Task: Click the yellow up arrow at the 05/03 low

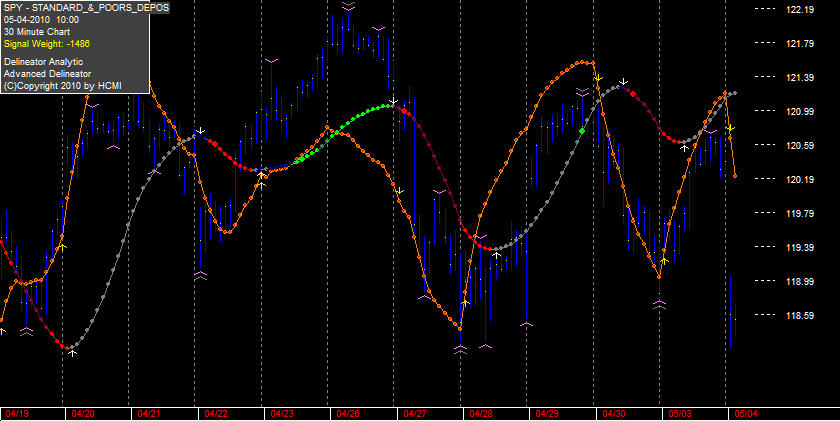Action: (x=664, y=261)
